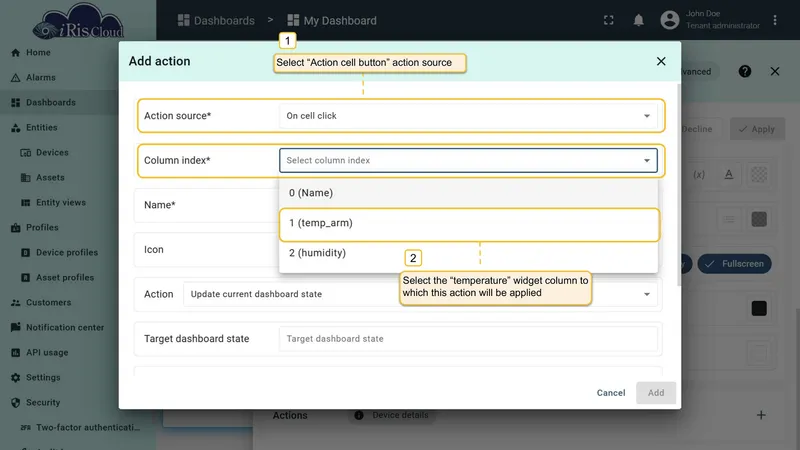Click the gray color swatch
Screen dimensions: 800x450
coord(759,219)
